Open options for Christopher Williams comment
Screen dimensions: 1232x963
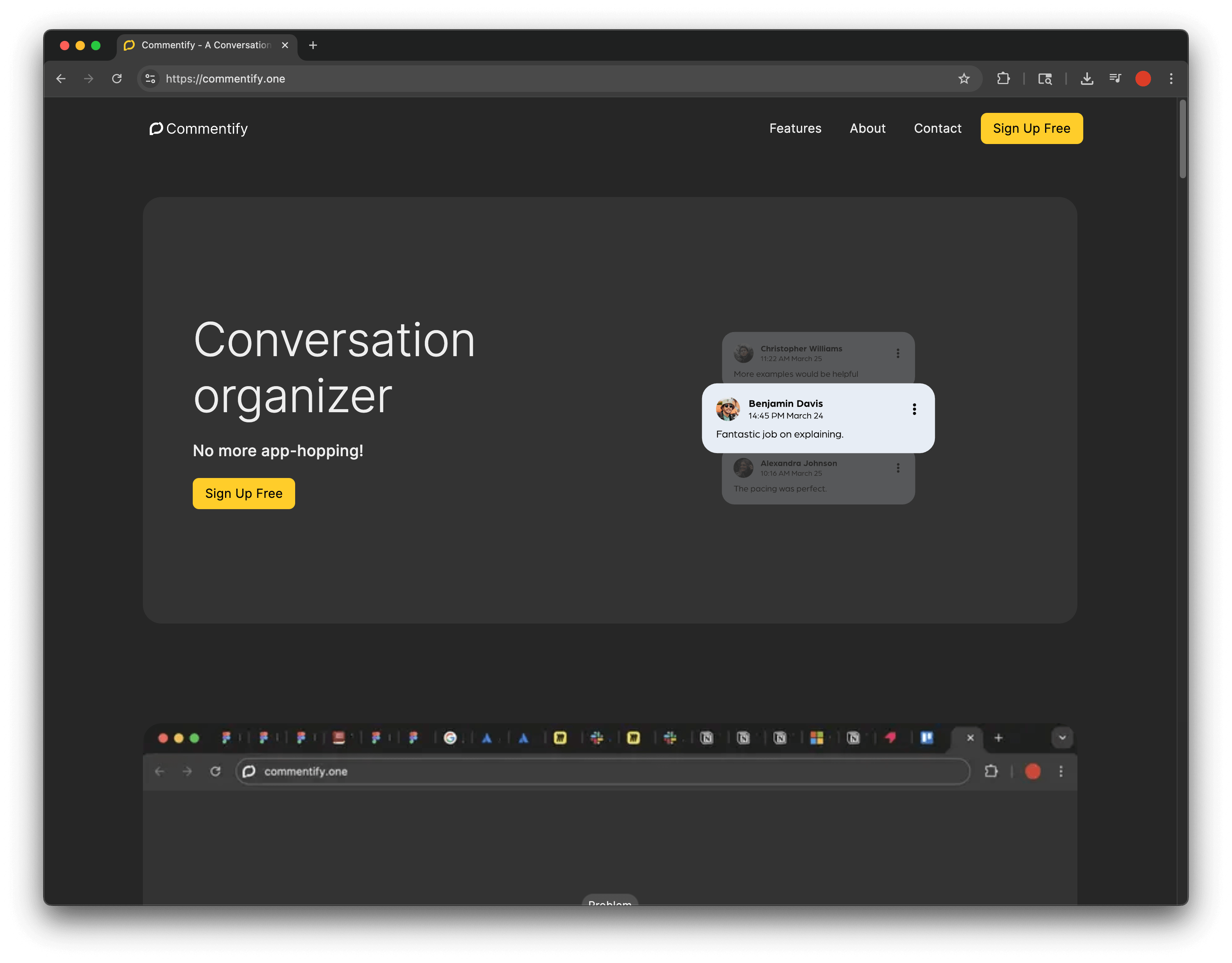(898, 353)
